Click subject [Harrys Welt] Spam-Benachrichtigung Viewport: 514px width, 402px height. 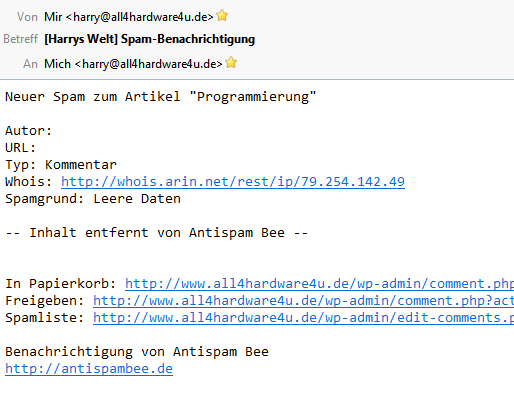coord(150,39)
